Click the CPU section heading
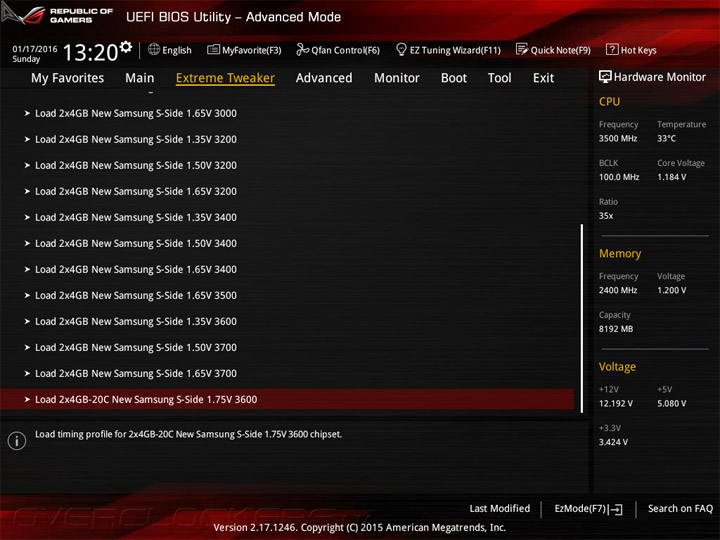The width and height of the screenshot is (720, 540). click(609, 101)
